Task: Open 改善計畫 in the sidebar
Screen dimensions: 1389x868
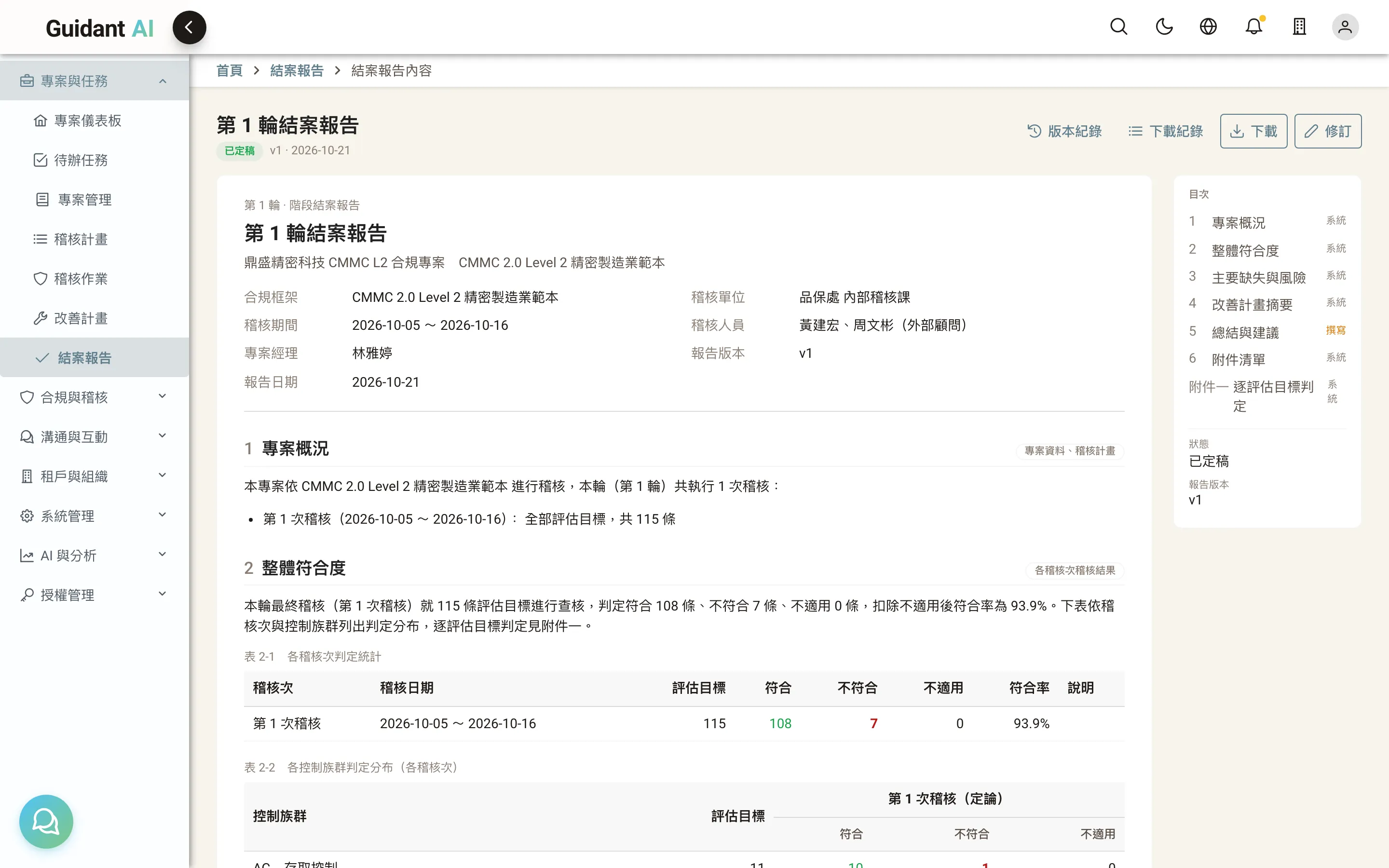Action: [94, 319]
